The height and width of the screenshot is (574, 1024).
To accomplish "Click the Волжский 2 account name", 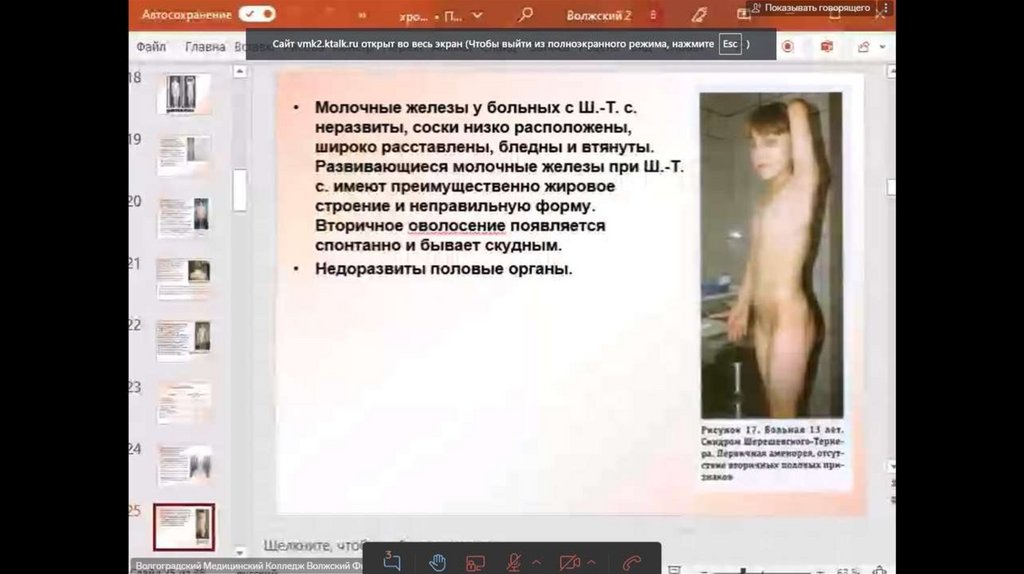I will click(x=598, y=16).
